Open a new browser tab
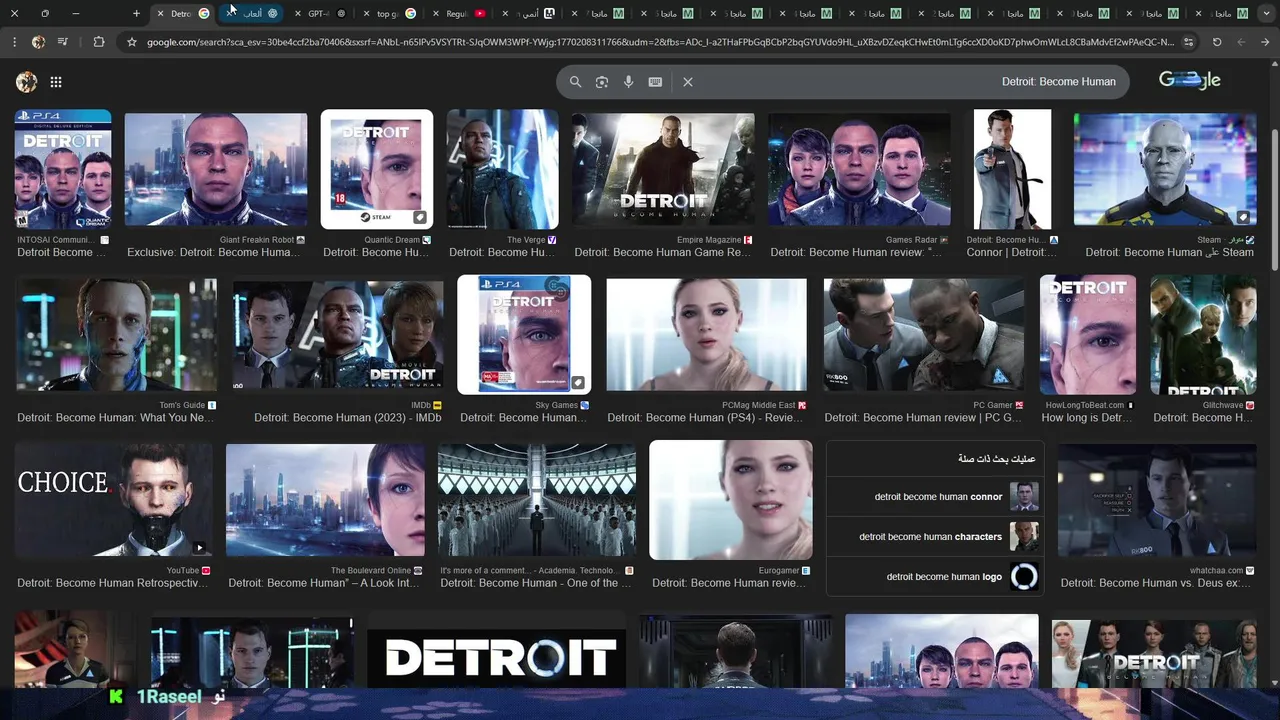The image size is (1280, 720). 136,14
